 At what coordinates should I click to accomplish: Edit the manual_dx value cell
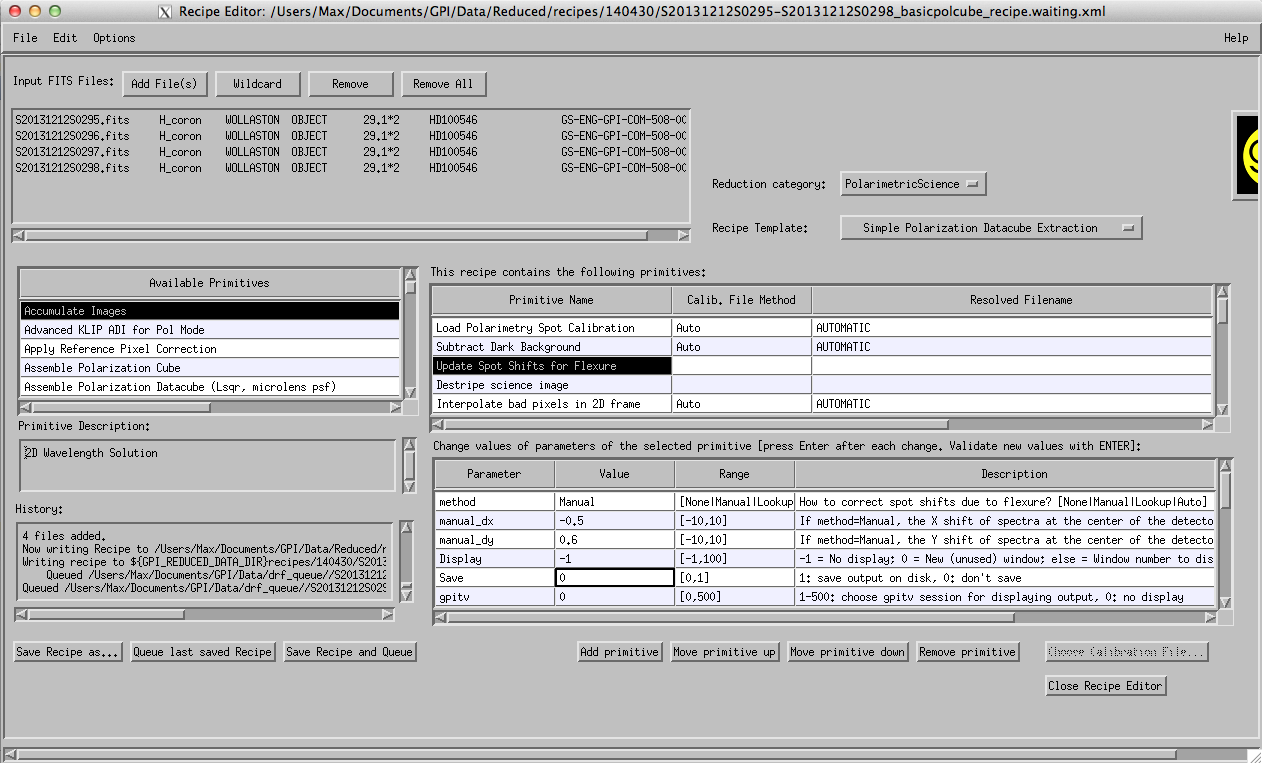614,521
